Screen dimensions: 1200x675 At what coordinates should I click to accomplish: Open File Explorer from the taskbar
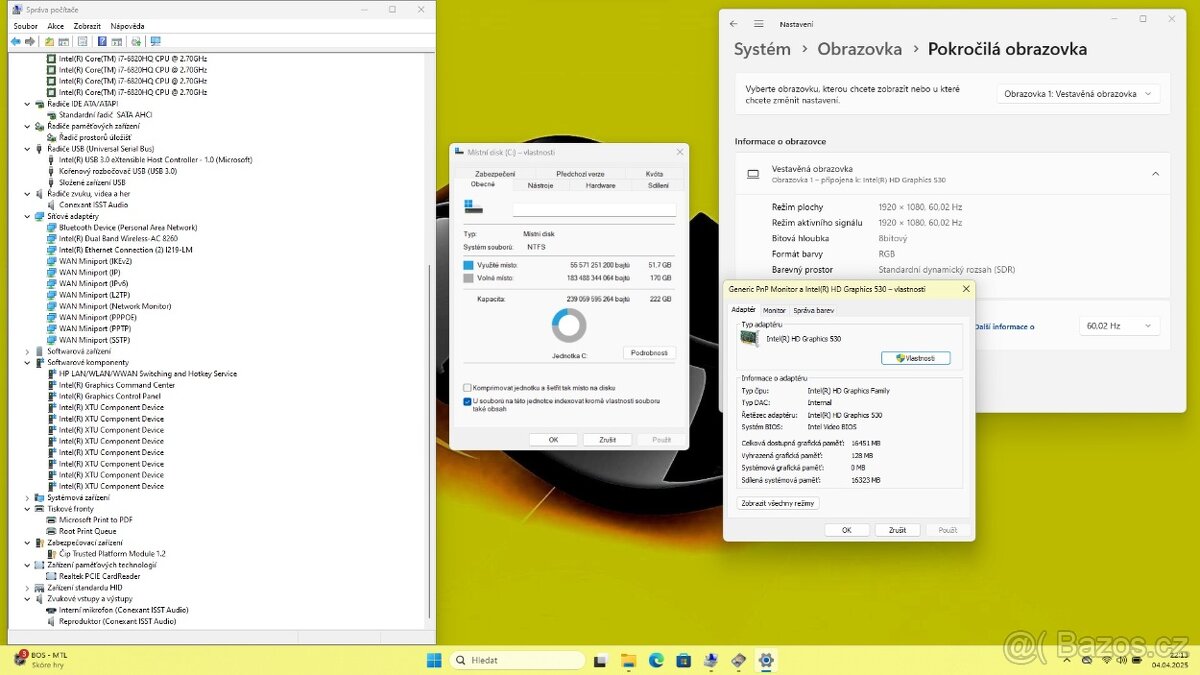click(628, 660)
